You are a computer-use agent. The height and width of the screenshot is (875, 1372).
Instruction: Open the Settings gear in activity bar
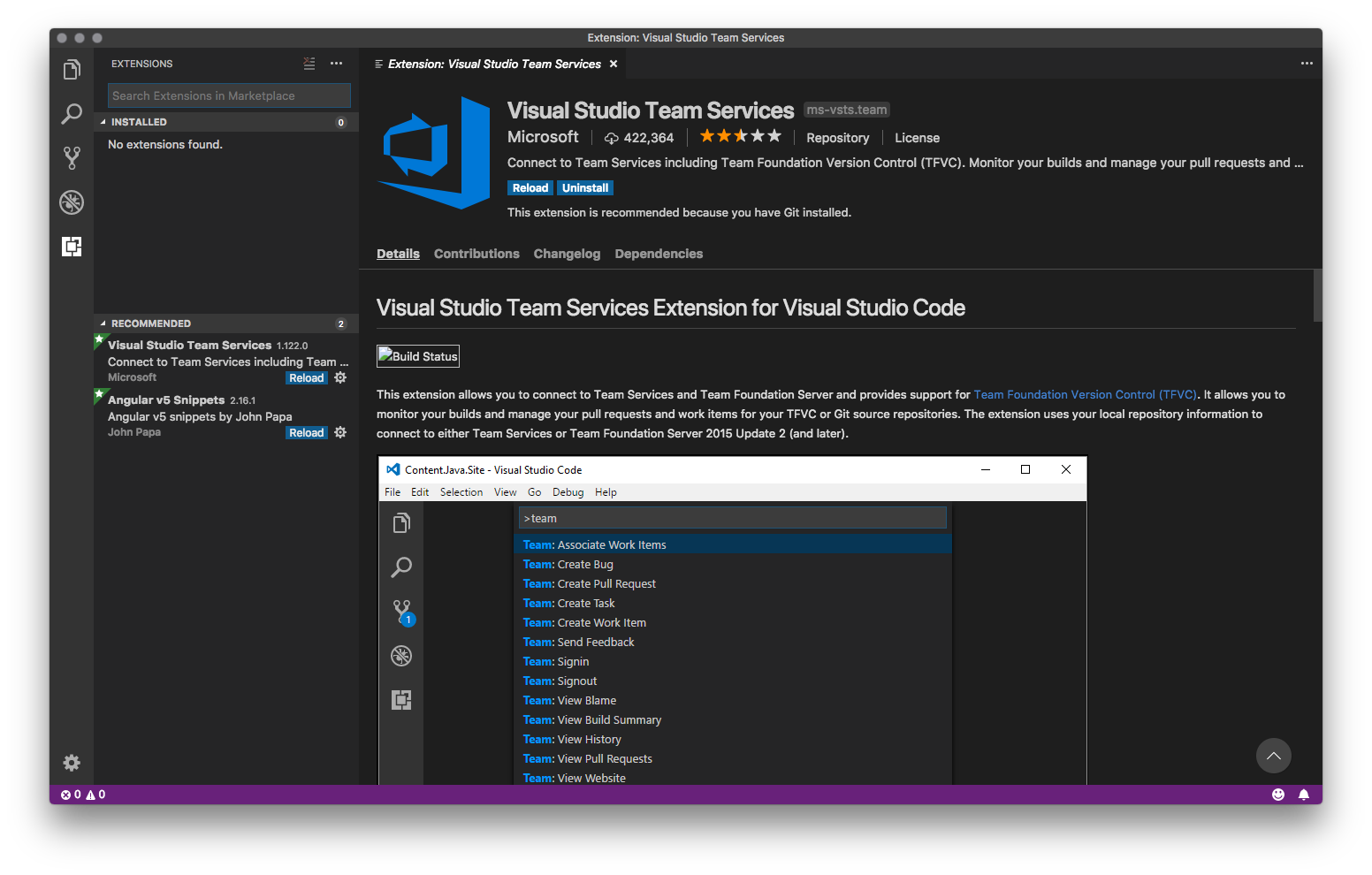coord(72,762)
